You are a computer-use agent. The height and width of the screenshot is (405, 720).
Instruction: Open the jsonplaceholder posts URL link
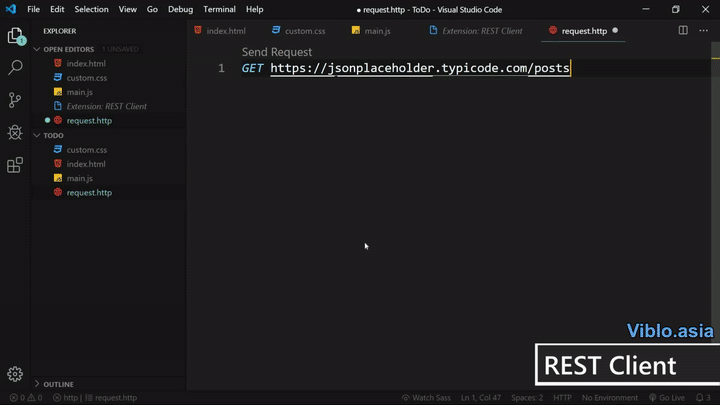(x=420, y=68)
